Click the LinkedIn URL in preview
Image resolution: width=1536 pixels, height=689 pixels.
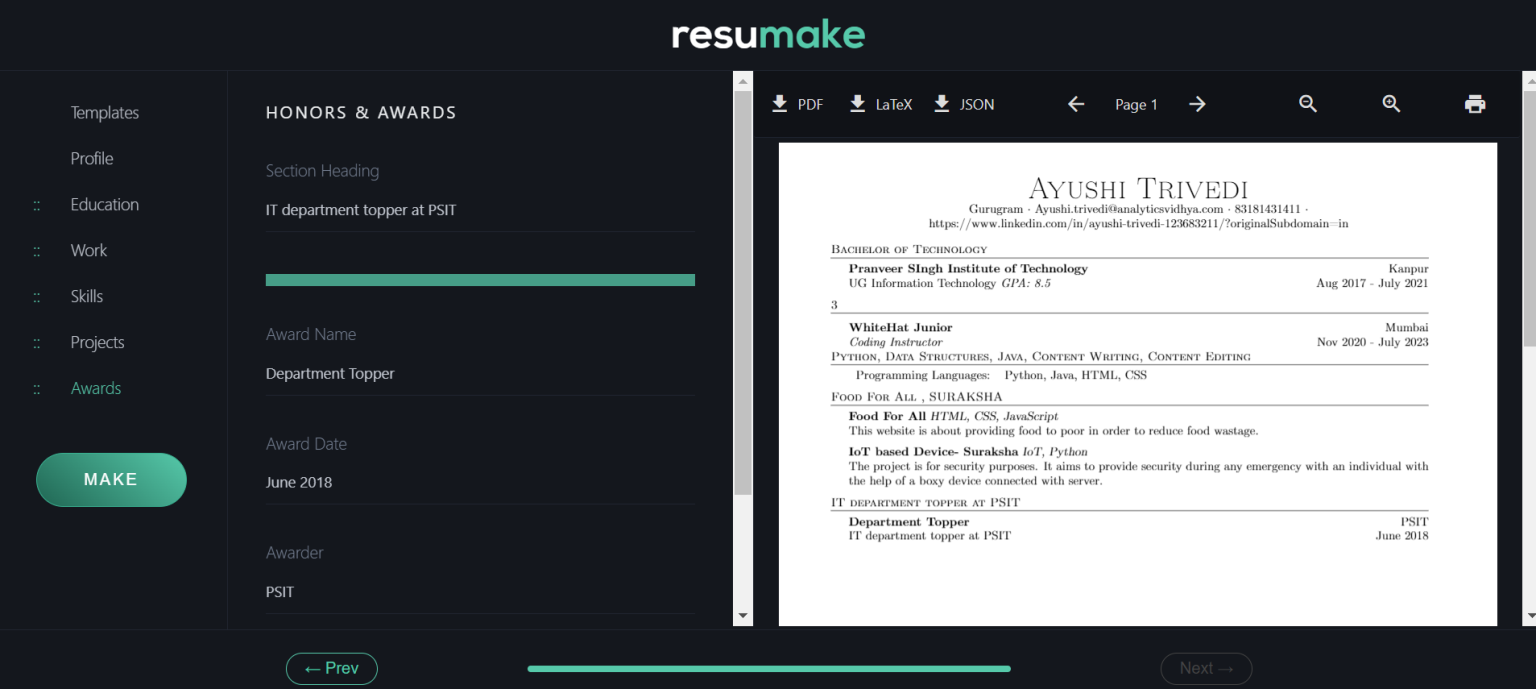coord(1138,224)
